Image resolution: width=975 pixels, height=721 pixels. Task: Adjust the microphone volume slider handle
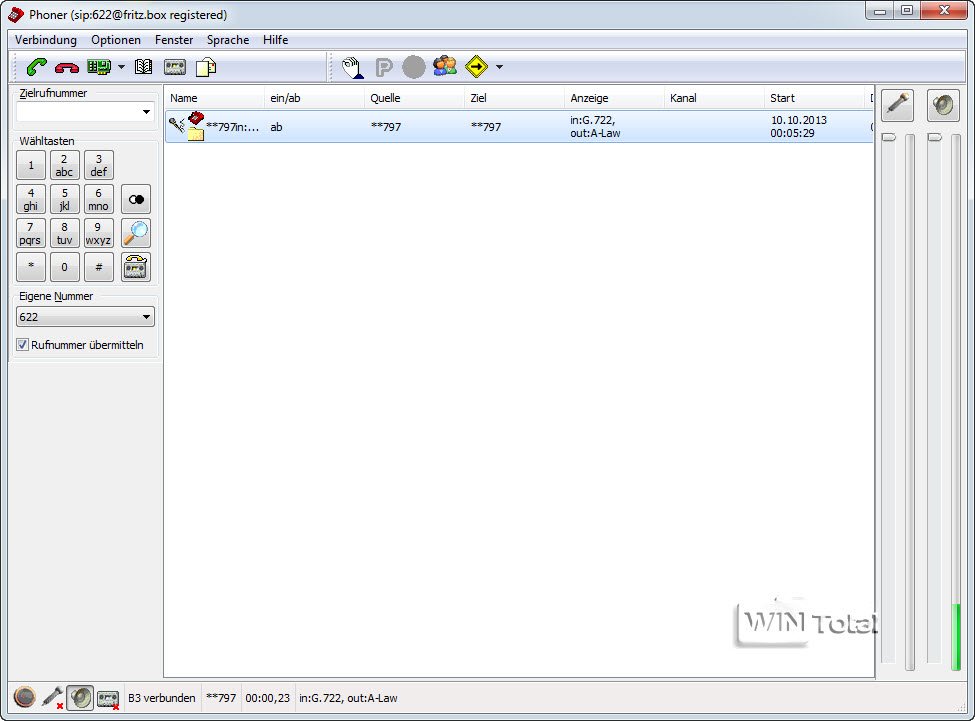coord(889,137)
